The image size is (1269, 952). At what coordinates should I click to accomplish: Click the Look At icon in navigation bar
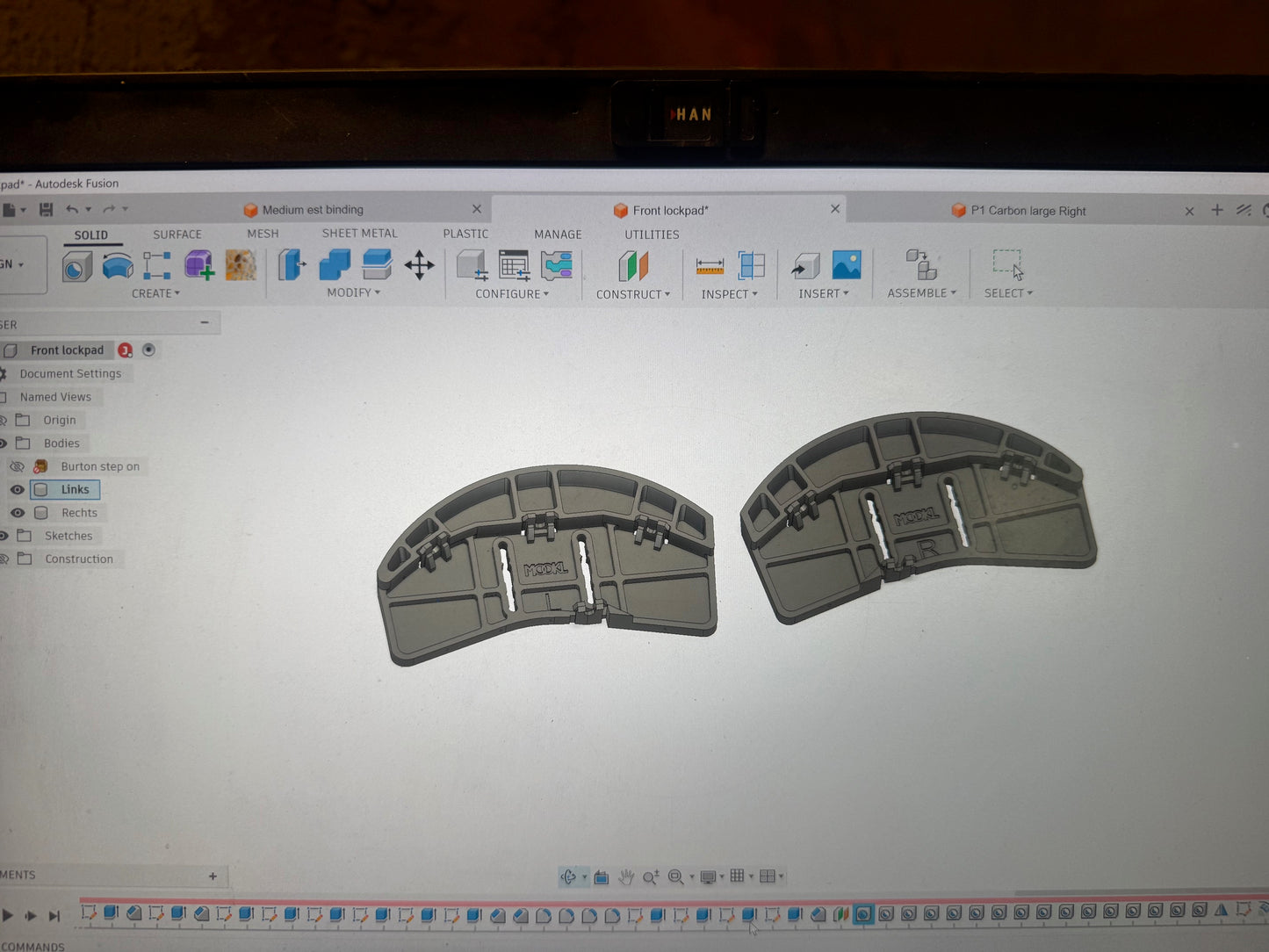pyautogui.click(x=602, y=876)
